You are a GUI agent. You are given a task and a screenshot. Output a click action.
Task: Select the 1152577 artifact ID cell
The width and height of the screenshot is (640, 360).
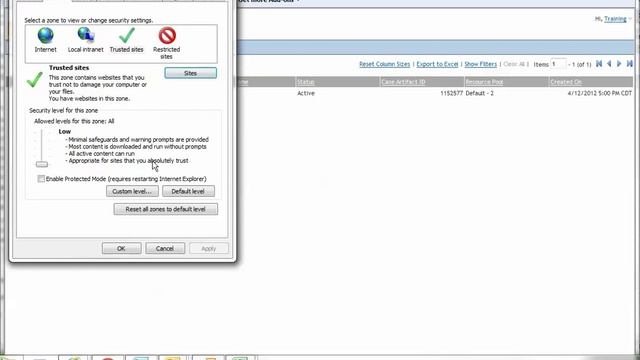[451, 93]
